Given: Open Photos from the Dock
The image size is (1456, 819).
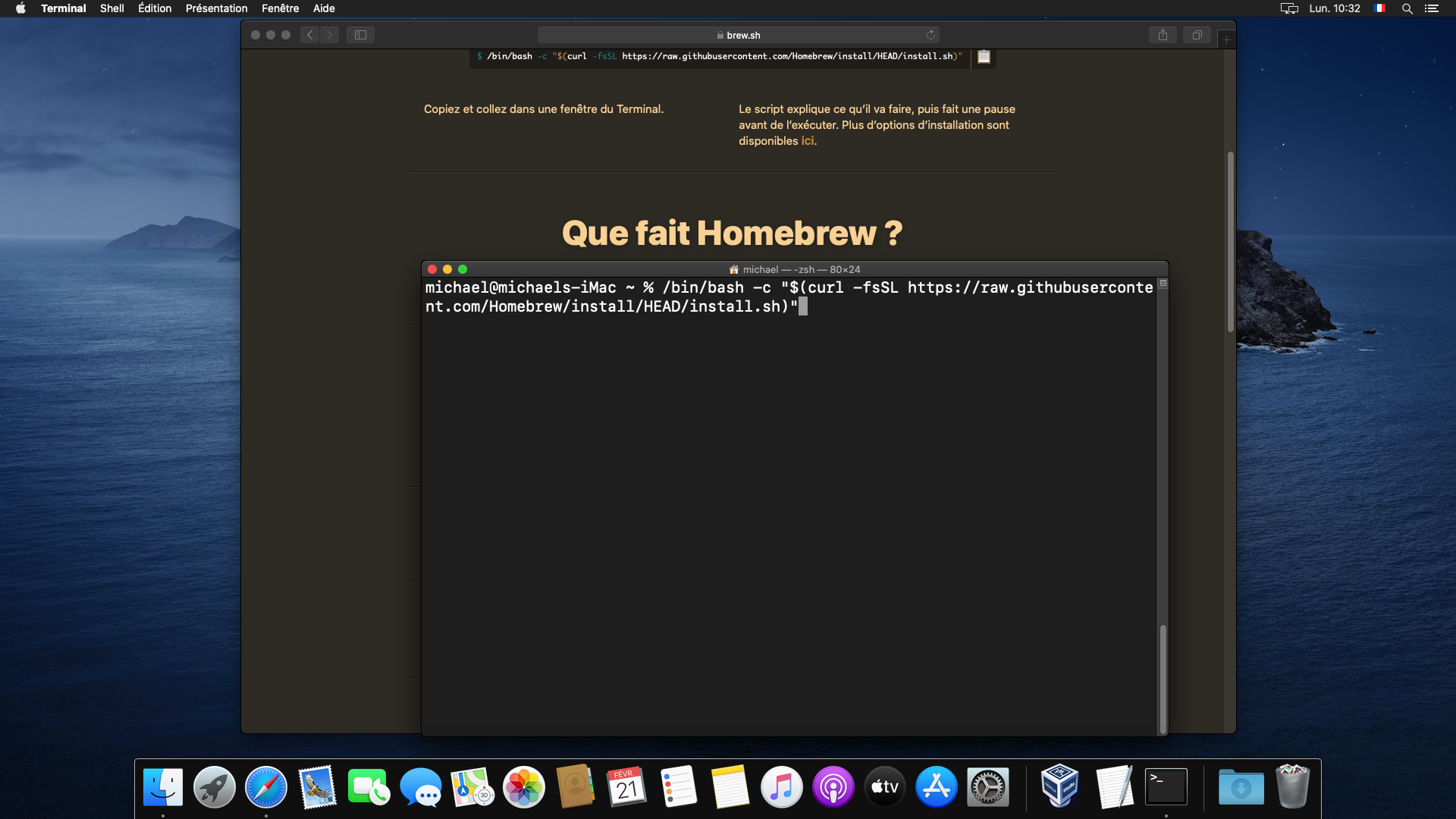Looking at the screenshot, I should [x=524, y=786].
